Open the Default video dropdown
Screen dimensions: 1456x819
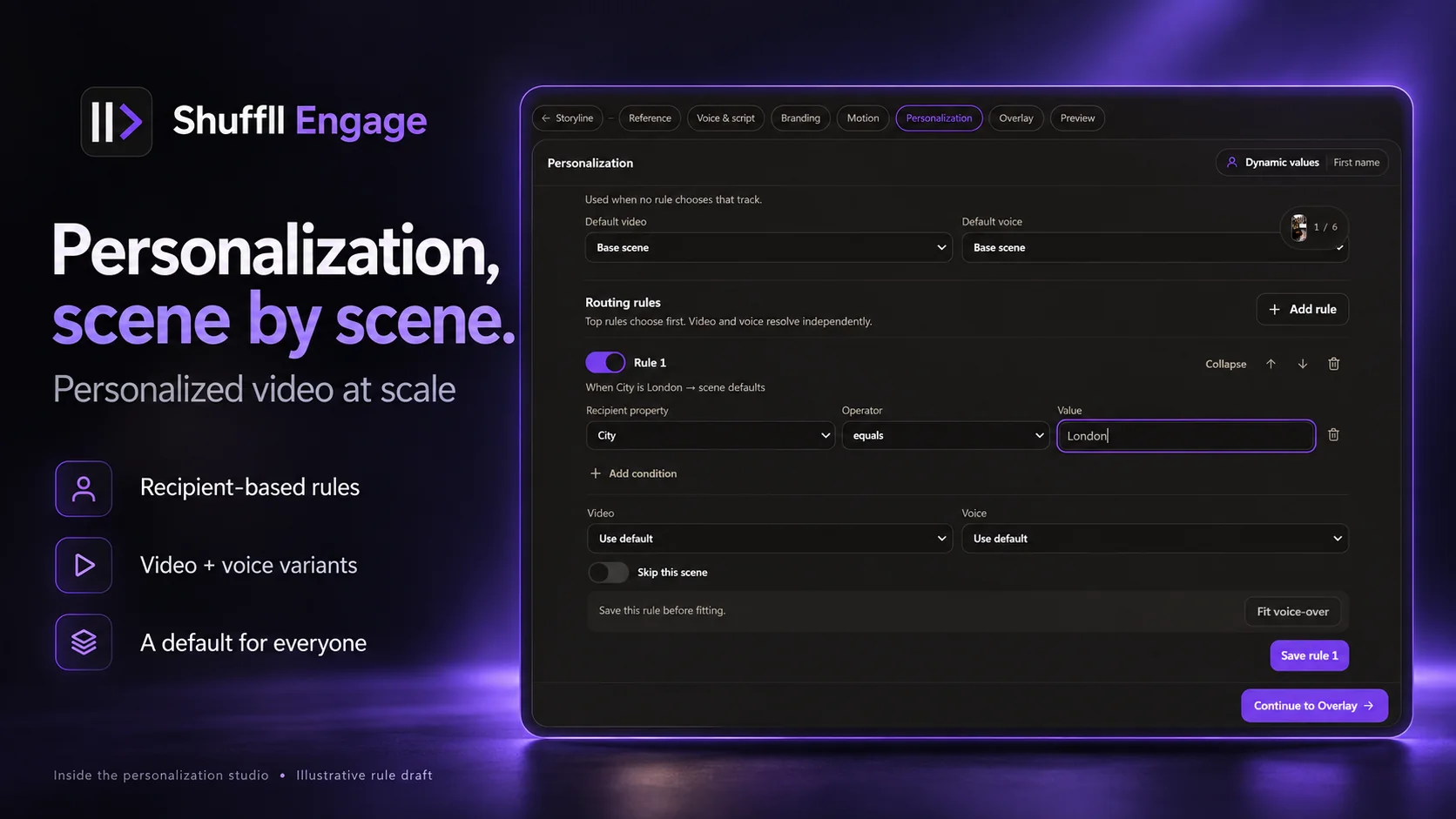pyautogui.click(x=769, y=247)
